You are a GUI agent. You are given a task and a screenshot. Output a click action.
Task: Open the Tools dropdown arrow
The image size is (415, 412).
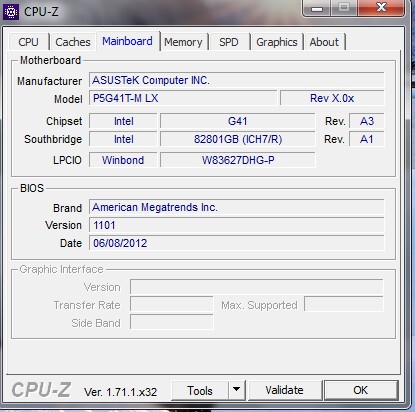237,390
